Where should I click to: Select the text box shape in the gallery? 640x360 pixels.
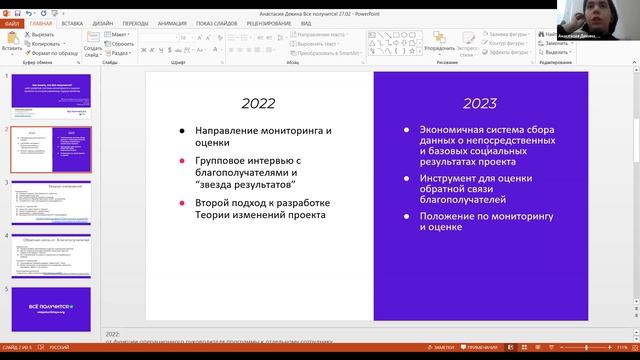[x=372, y=35]
